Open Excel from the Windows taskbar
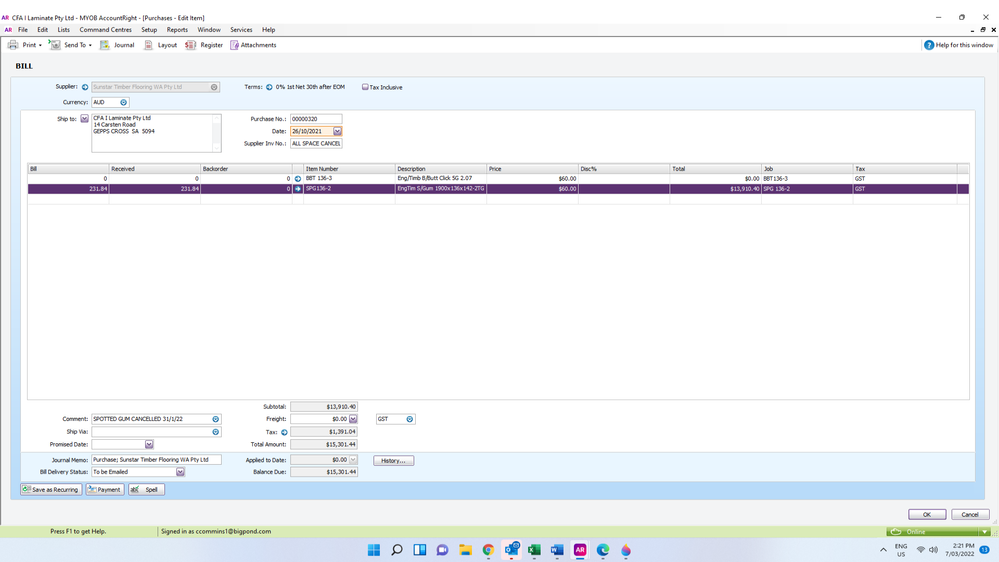The height and width of the screenshot is (562, 999). [x=534, y=550]
